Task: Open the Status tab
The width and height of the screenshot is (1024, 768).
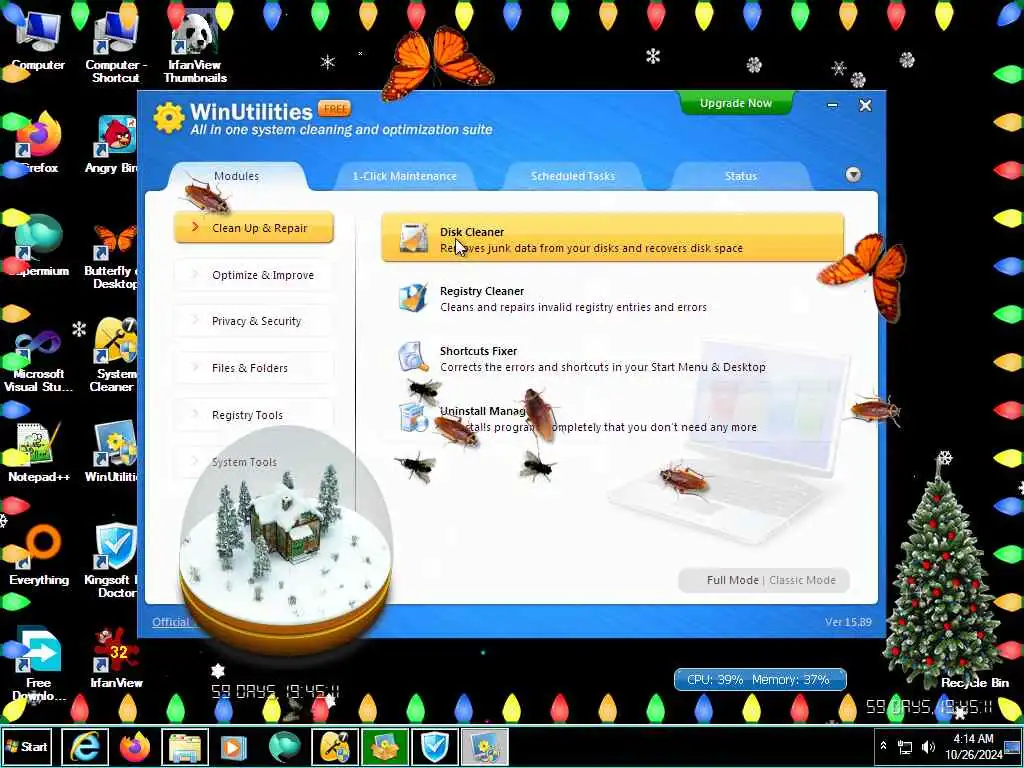Action: click(741, 176)
